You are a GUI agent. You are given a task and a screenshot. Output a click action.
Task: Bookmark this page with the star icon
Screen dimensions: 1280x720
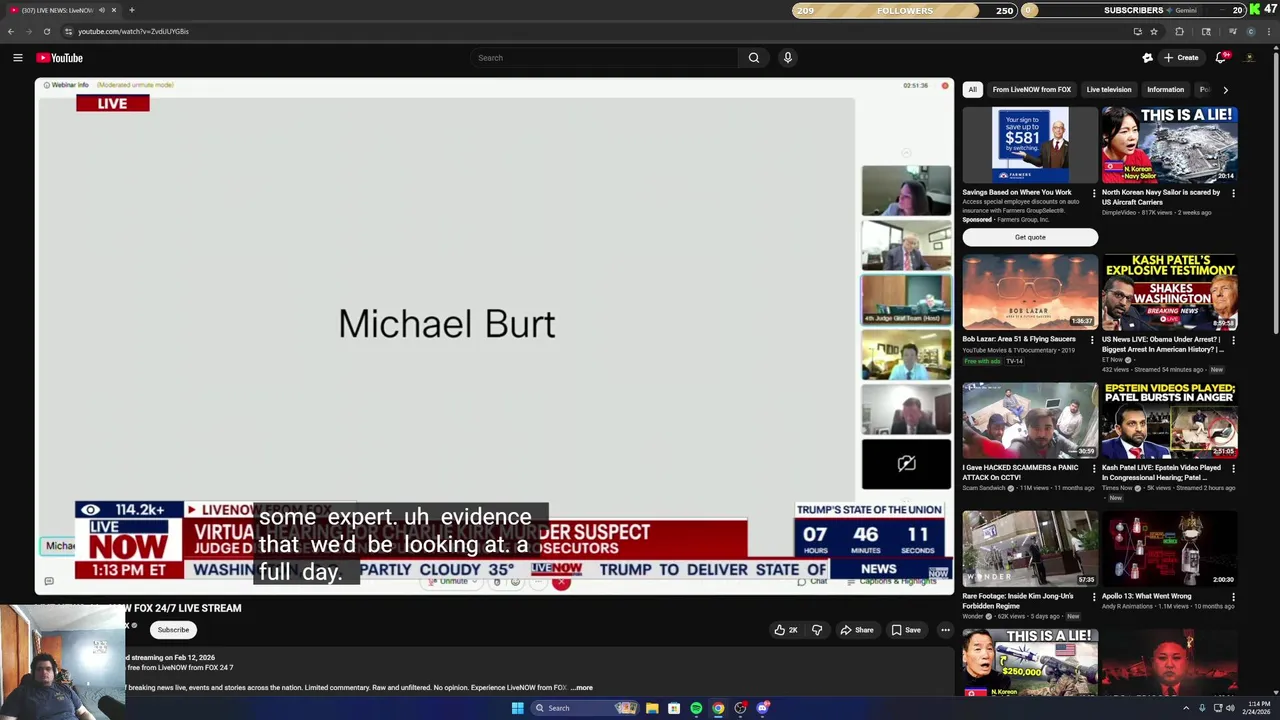point(1154,31)
